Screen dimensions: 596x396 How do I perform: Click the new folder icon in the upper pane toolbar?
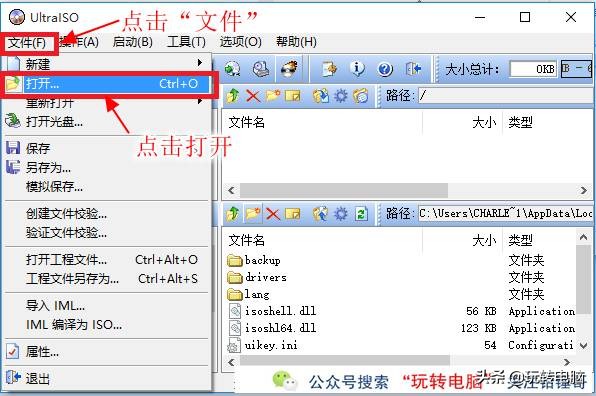click(273, 95)
